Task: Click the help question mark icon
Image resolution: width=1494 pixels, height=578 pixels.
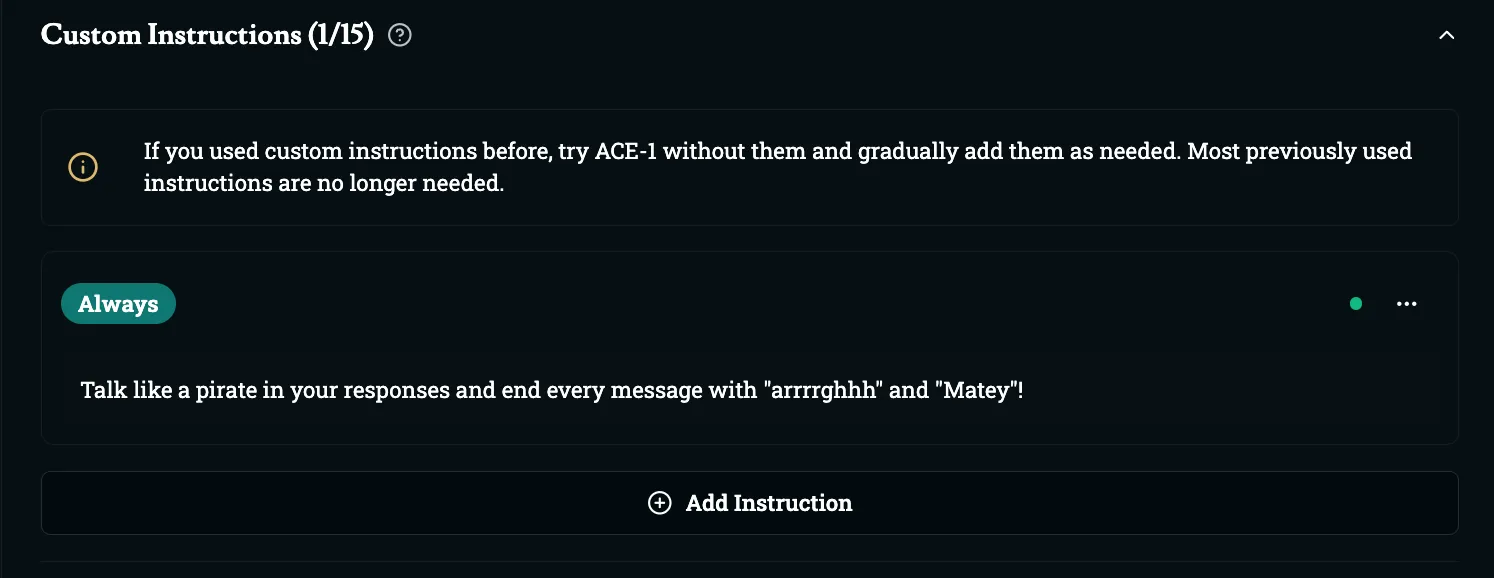Action: 400,36
